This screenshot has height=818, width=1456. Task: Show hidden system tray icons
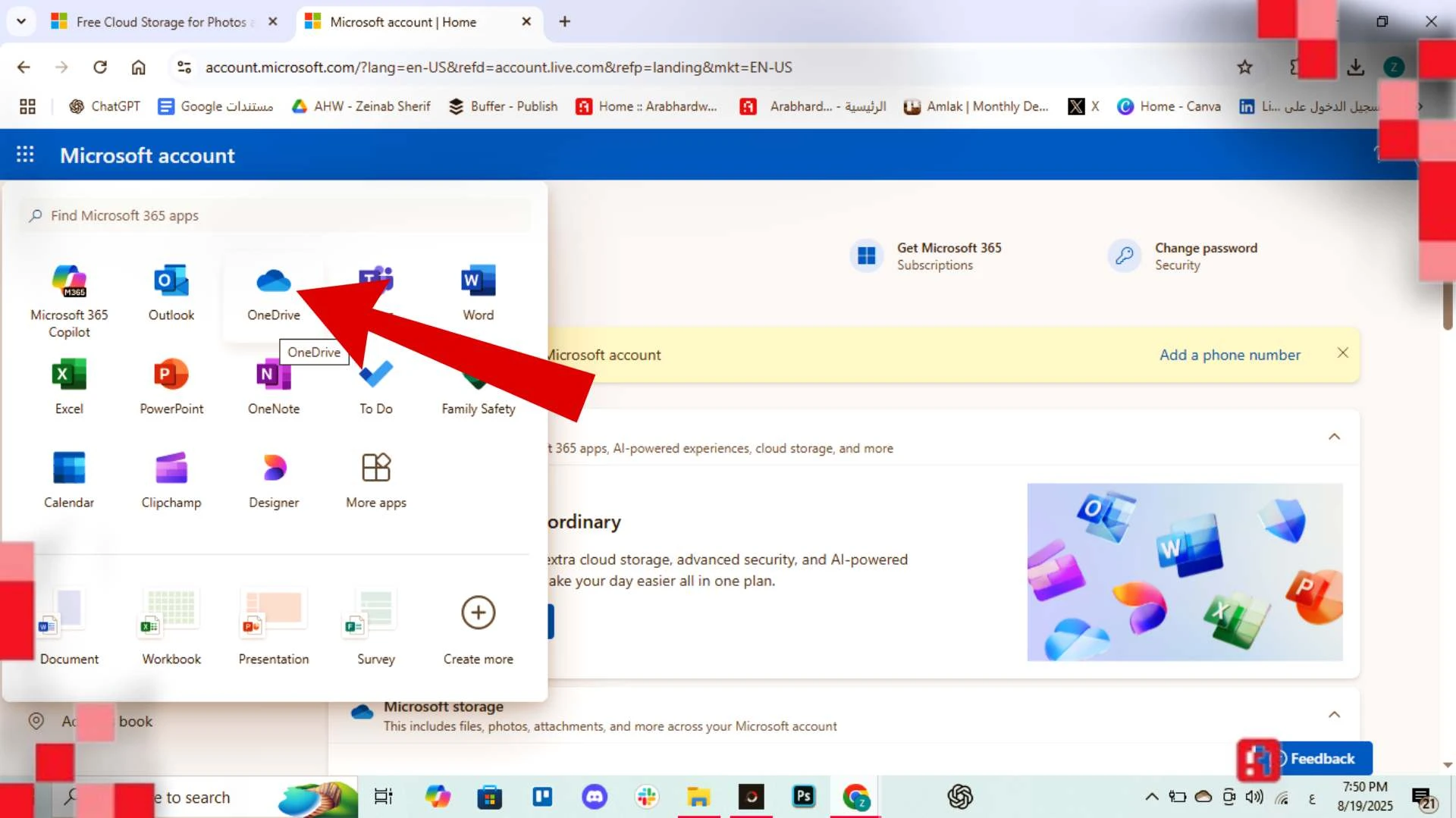pyautogui.click(x=1151, y=797)
